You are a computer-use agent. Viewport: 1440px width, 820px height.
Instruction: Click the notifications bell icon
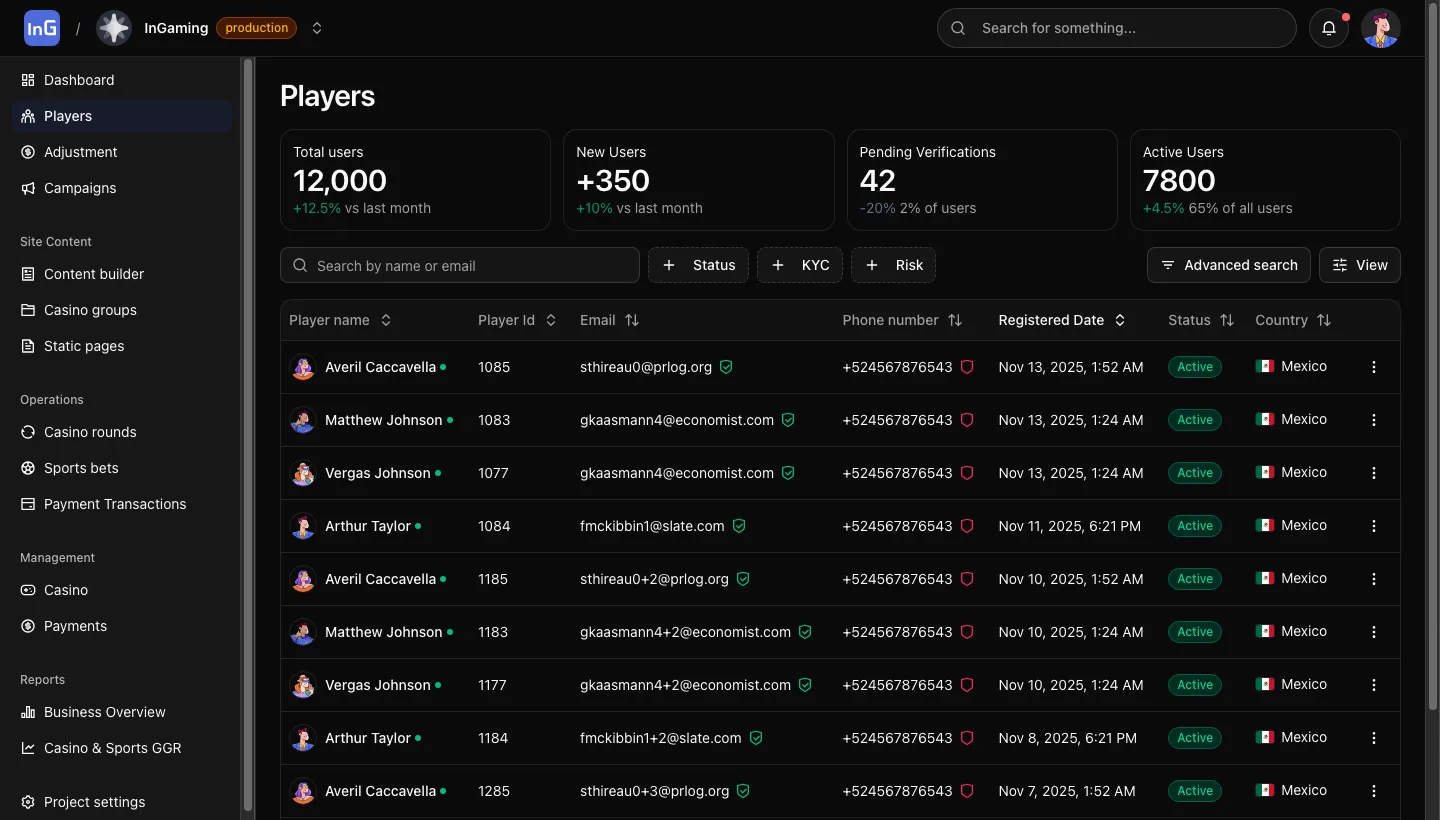1329,28
